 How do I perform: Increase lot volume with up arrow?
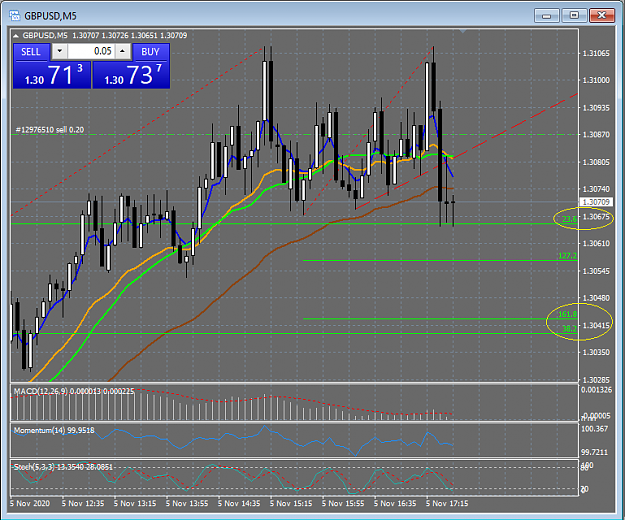click(x=123, y=51)
